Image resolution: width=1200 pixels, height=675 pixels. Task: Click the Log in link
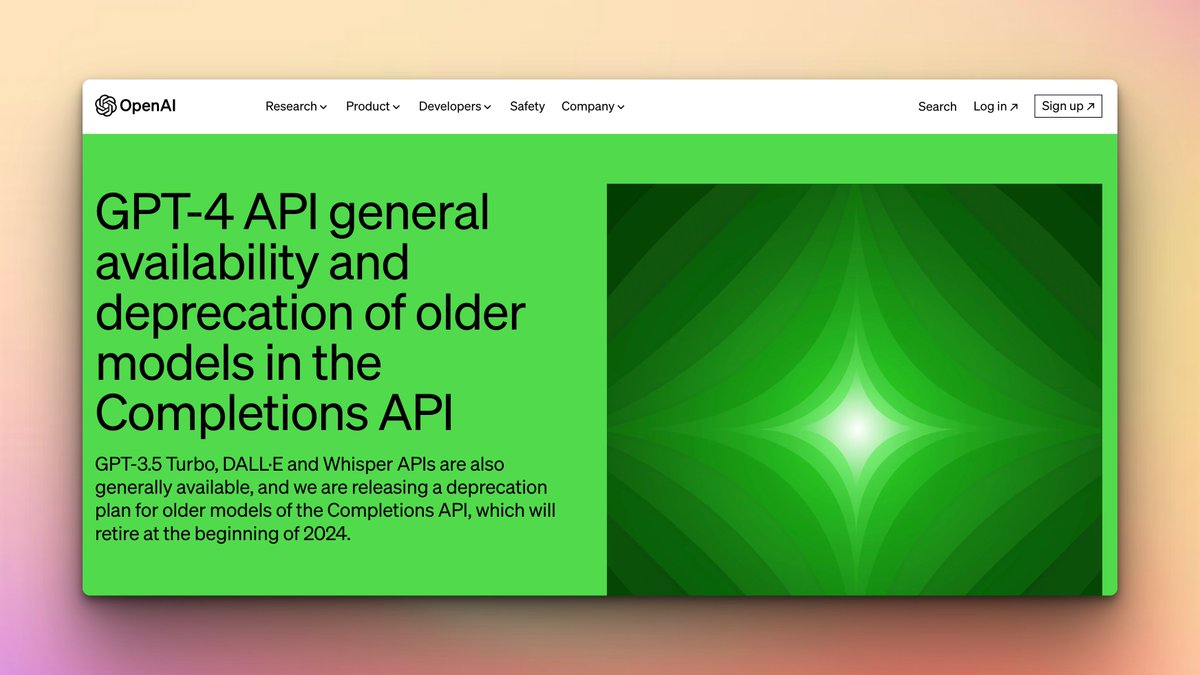996,106
